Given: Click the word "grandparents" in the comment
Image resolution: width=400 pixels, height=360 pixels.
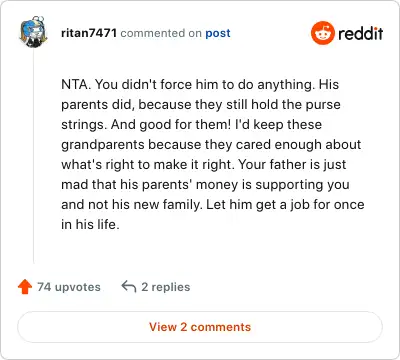Looking at the screenshot, I should click(103, 145).
